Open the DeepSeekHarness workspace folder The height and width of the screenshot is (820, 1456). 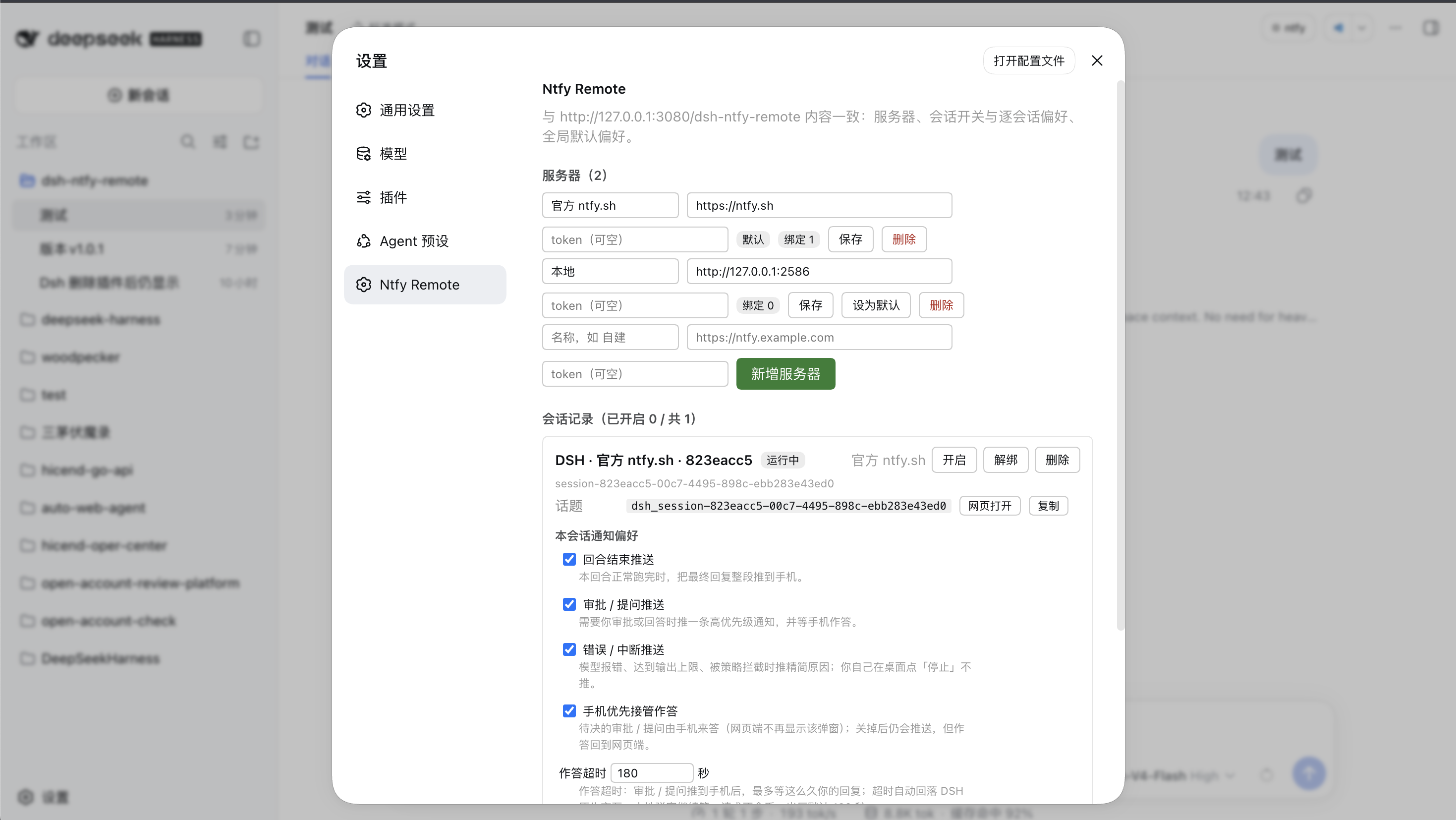(138, 658)
